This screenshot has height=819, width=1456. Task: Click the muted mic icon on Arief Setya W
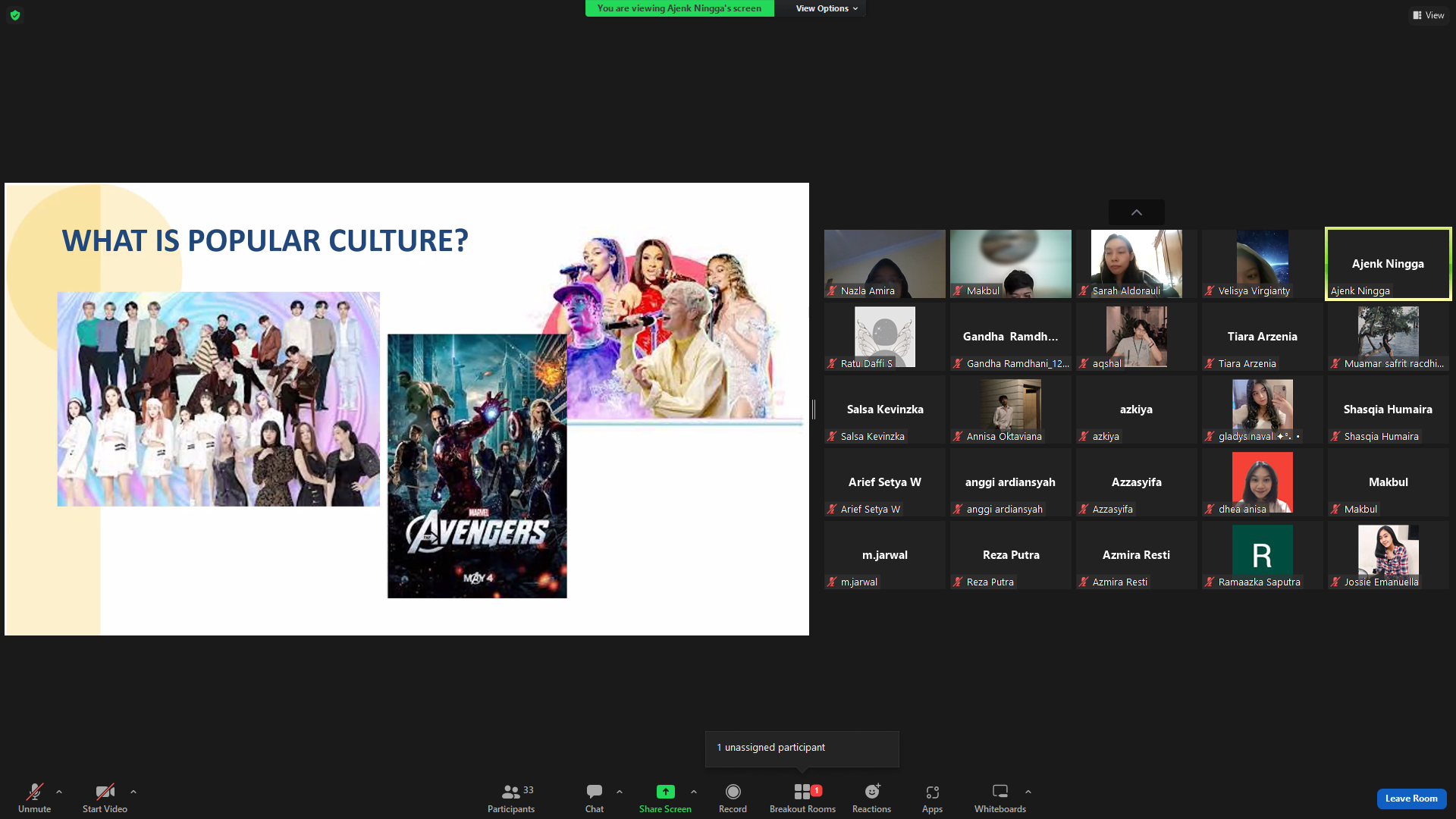832,510
